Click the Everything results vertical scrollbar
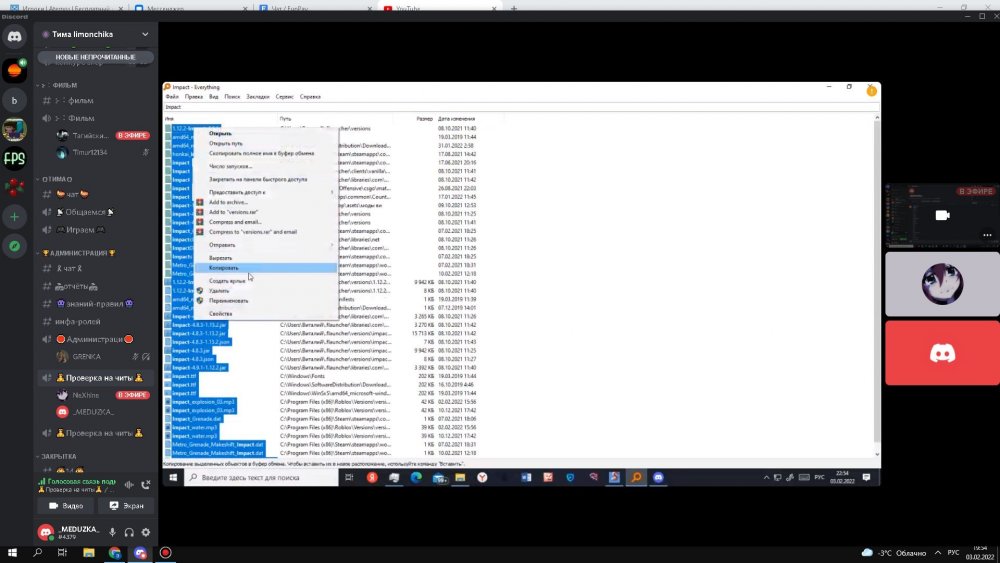 tap(877, 286)
